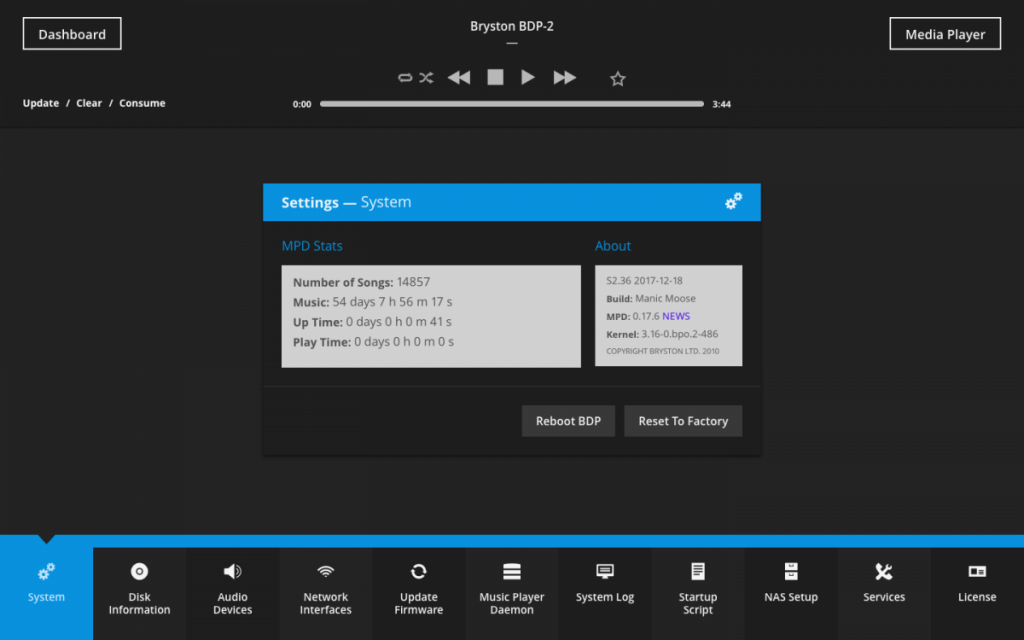Start playback with play icon
Screen dimensions: 1024x640
tap(528, 78)
